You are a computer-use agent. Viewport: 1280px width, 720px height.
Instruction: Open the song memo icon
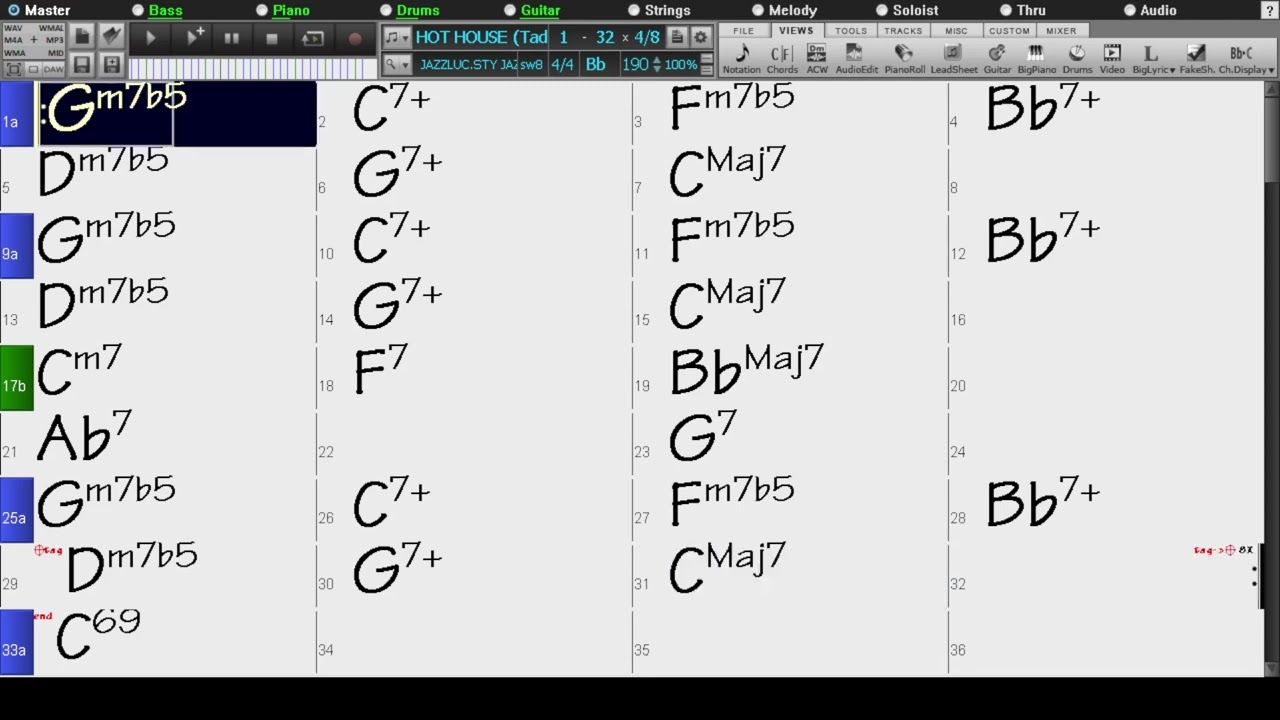[677, 37]
